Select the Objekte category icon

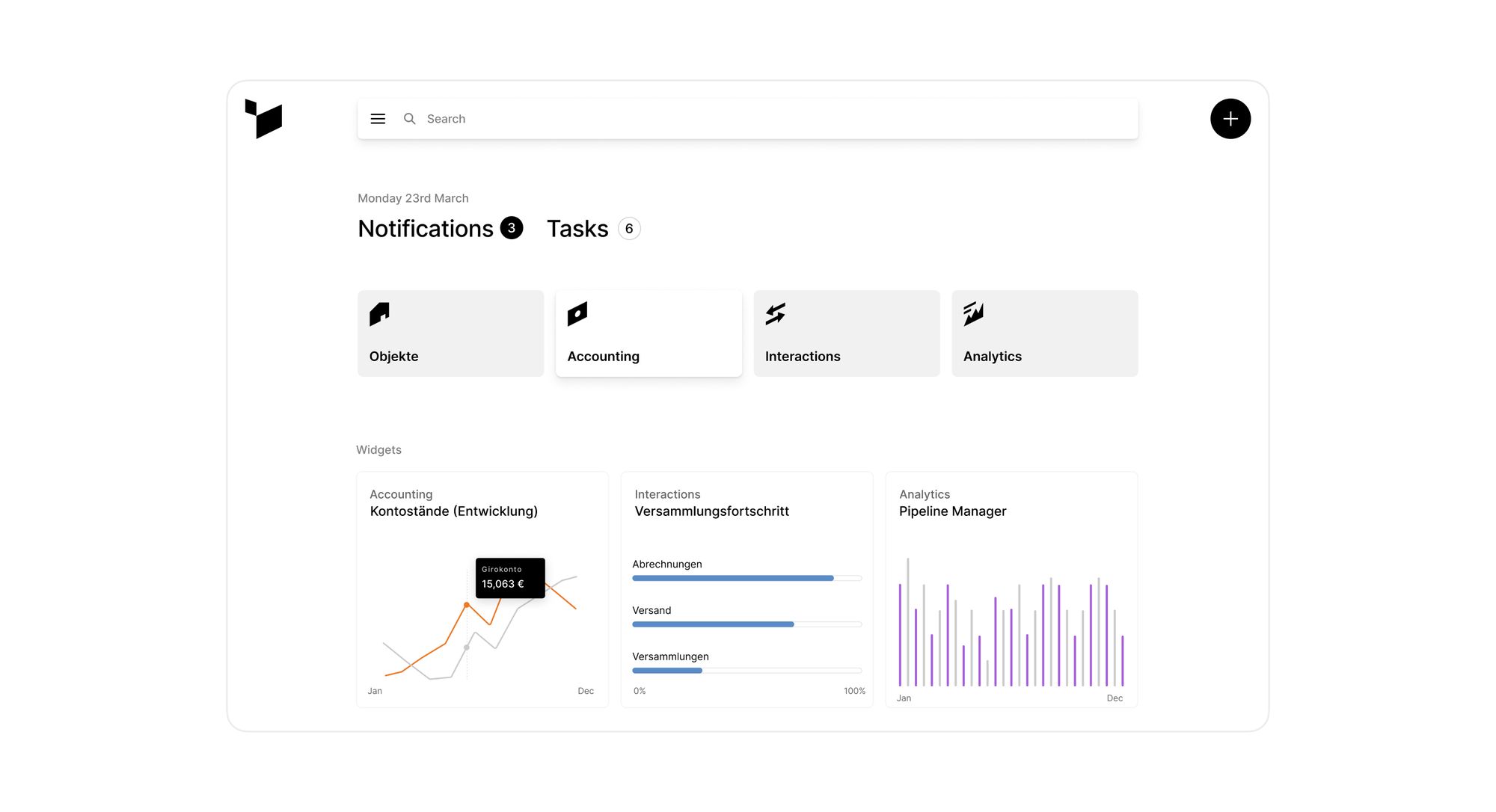point(380,314)
